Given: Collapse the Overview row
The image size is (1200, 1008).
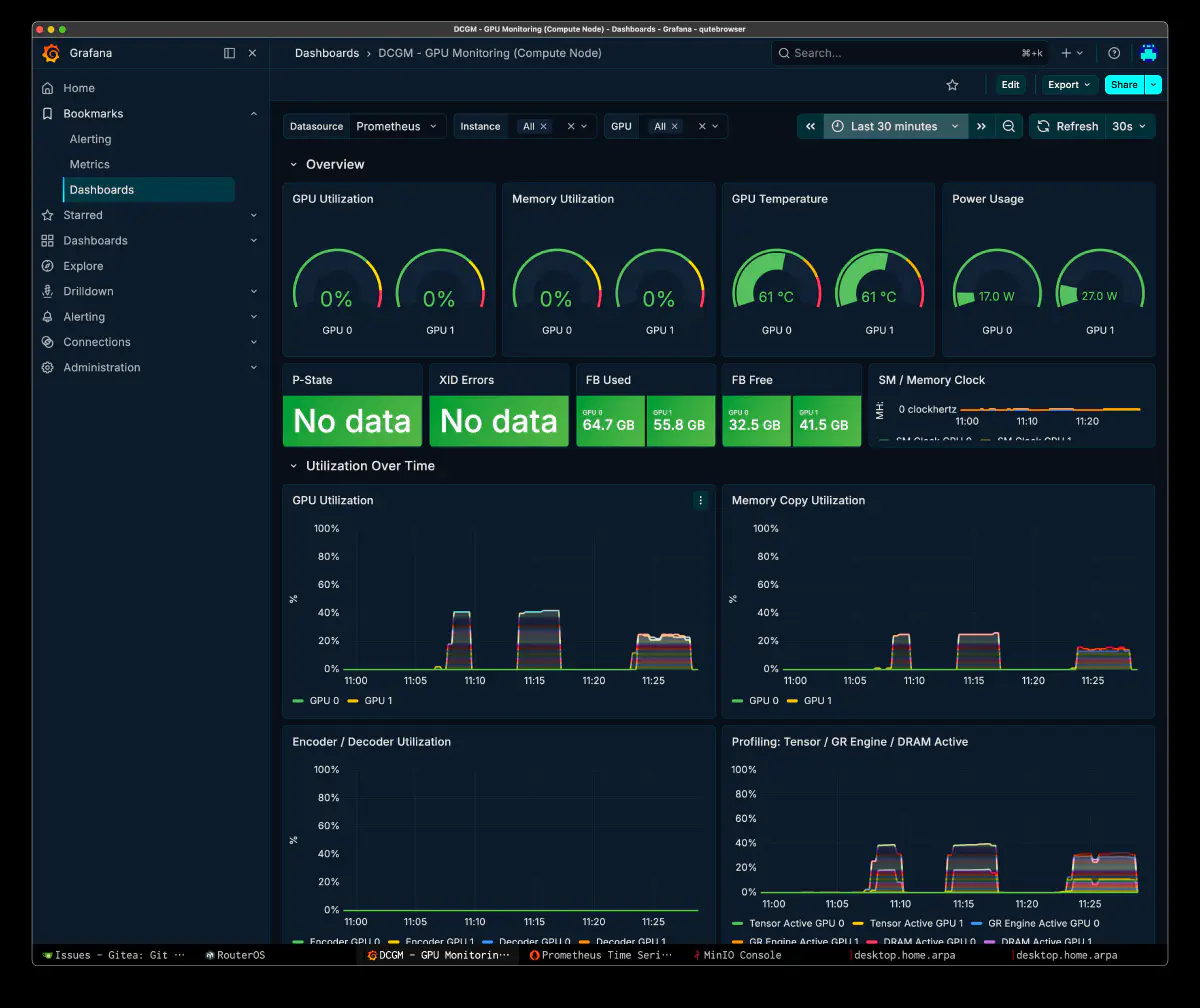Looking at the screenshot, I should [294, 164].
